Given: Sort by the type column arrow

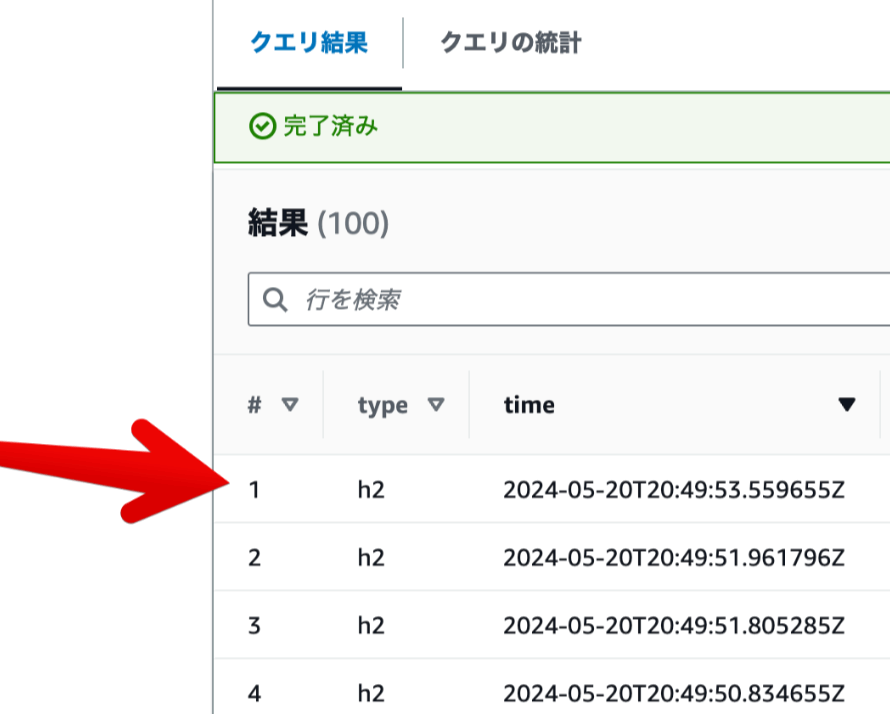Looking at the screenshot, I should point(436,405).
